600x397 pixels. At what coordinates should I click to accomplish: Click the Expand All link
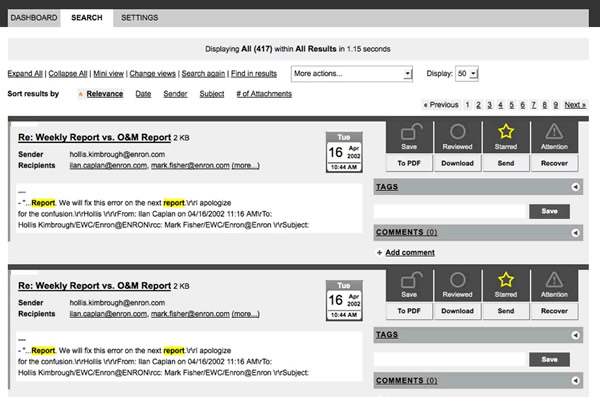point(25,74)
